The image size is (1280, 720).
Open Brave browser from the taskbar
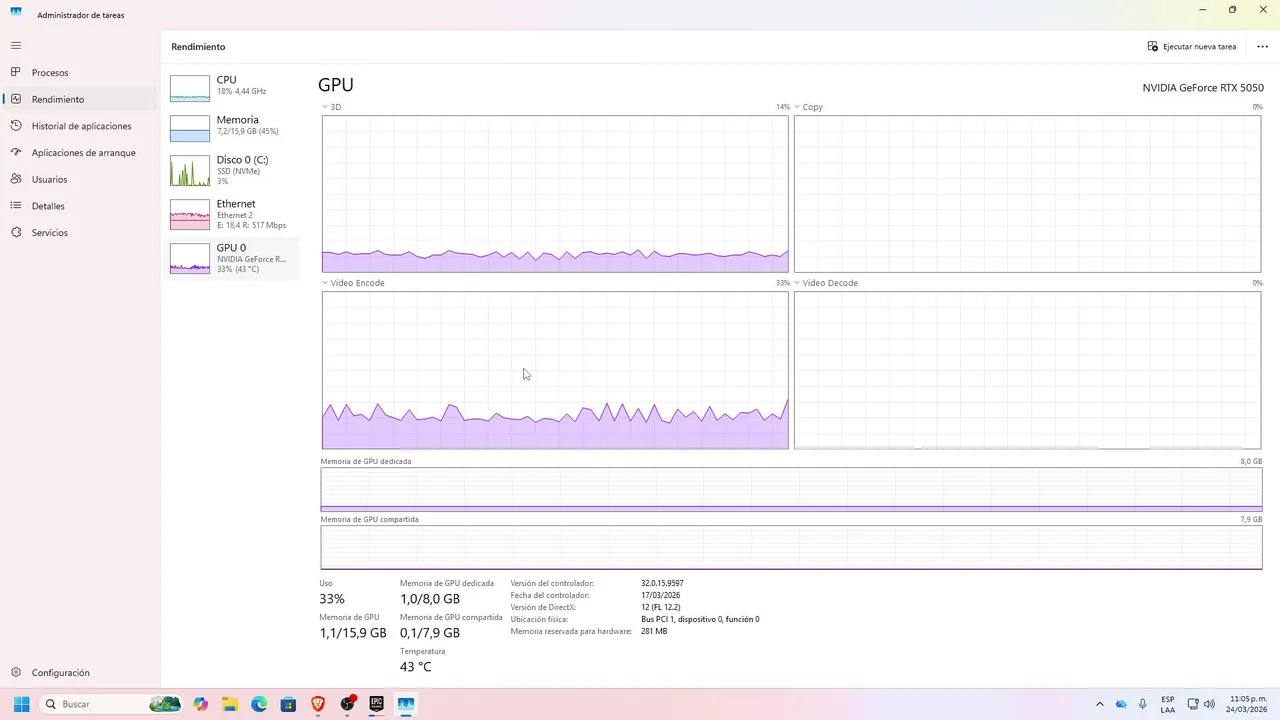tap(318, 704)
